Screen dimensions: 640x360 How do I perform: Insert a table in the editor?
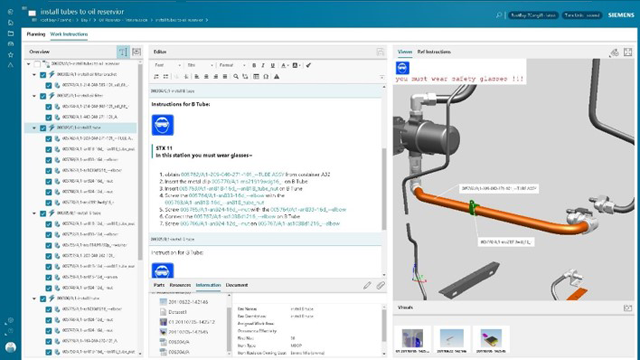(x=256, y=76)
